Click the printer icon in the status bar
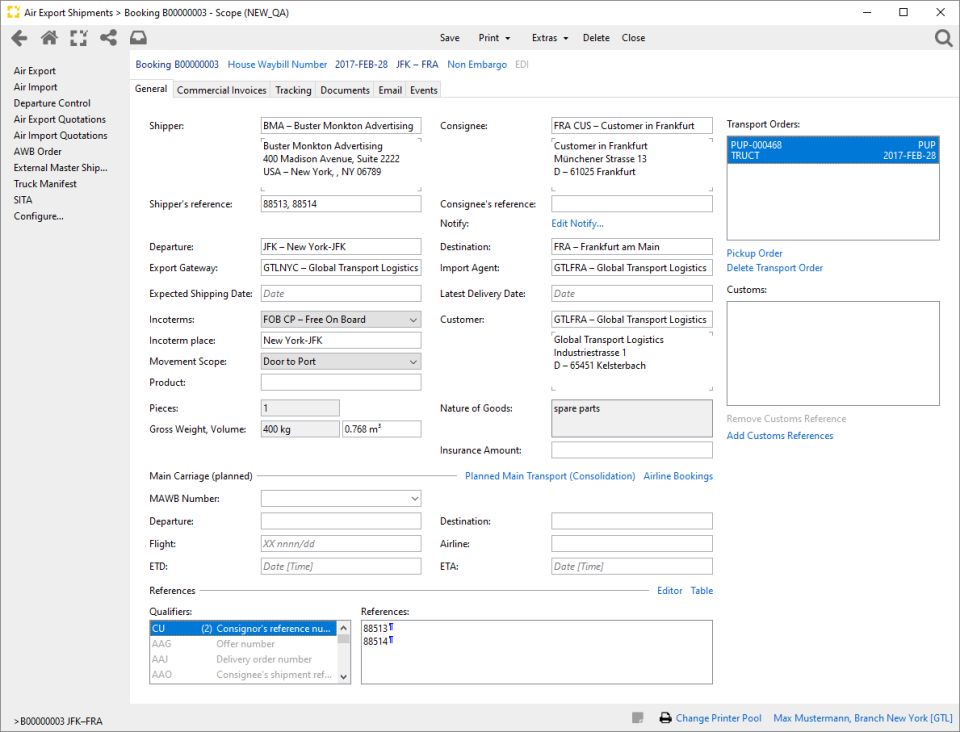The width and height of the screenshot is (960, 732). [x=665, y=718]
